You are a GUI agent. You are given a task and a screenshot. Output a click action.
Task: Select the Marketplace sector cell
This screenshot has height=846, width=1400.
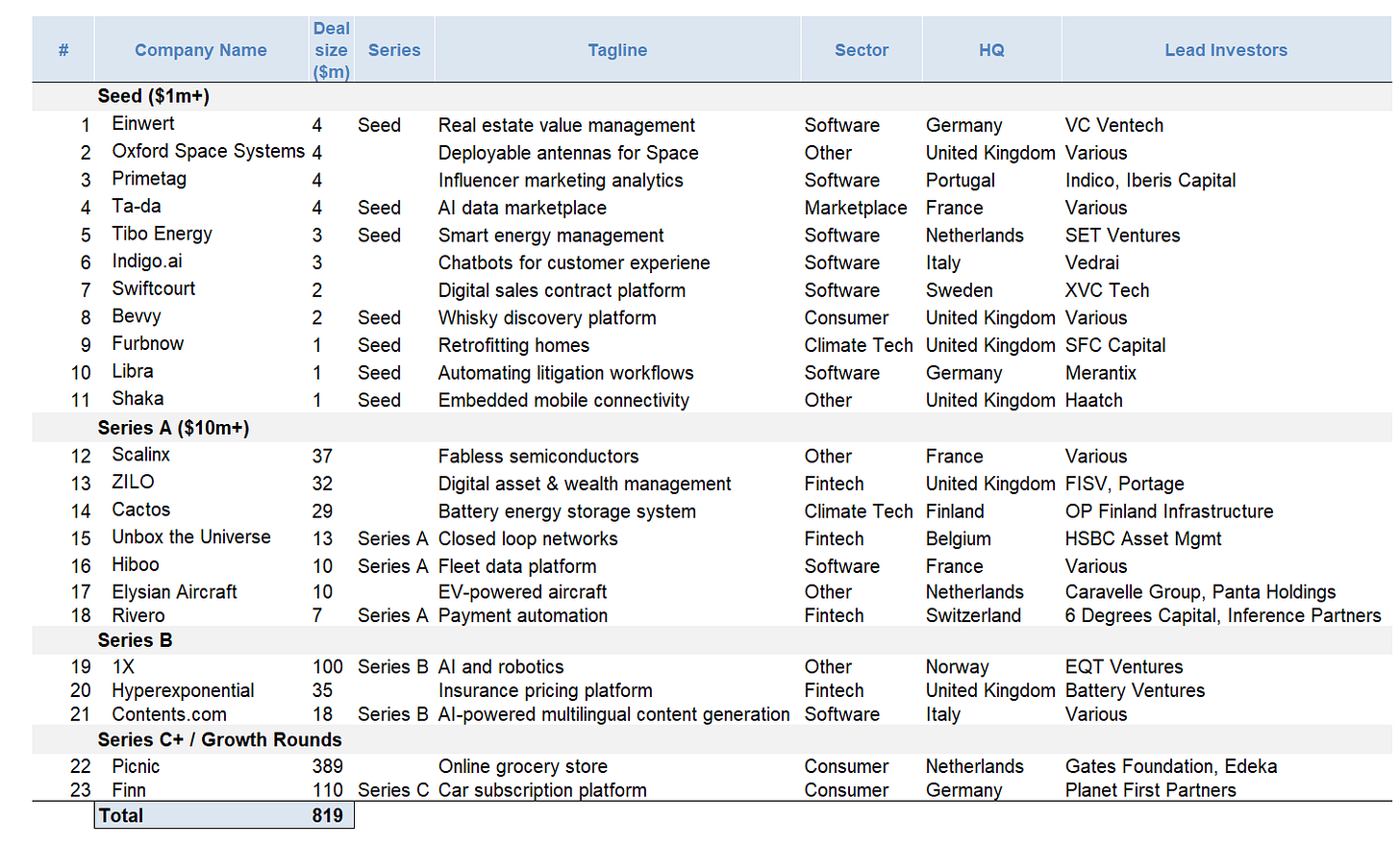click(856, 208)
